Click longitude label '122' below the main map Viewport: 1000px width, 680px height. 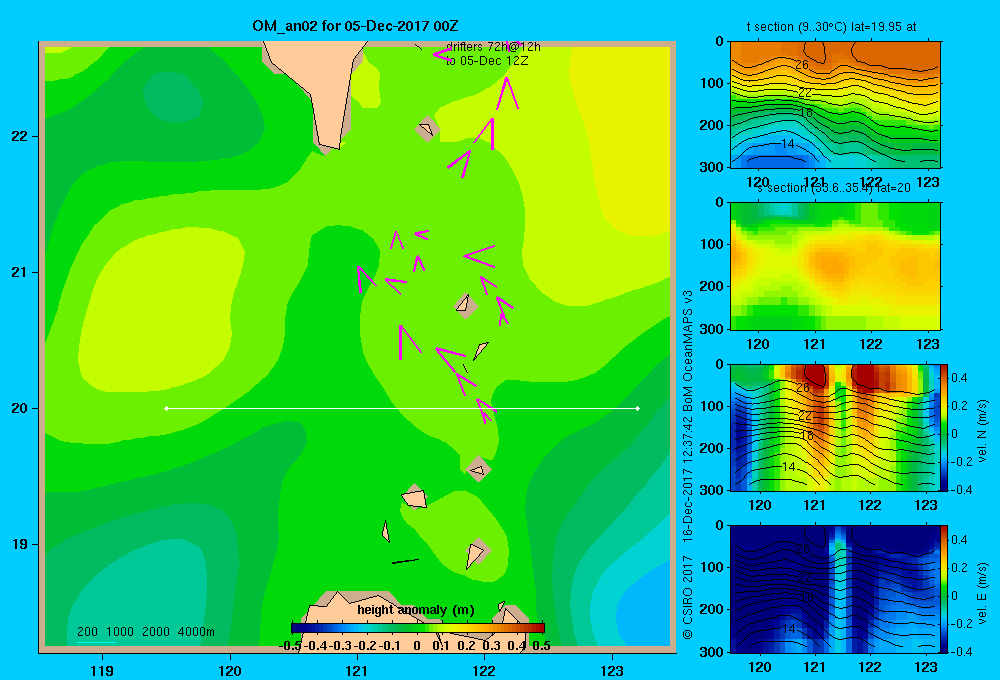(x=484, y=670)
